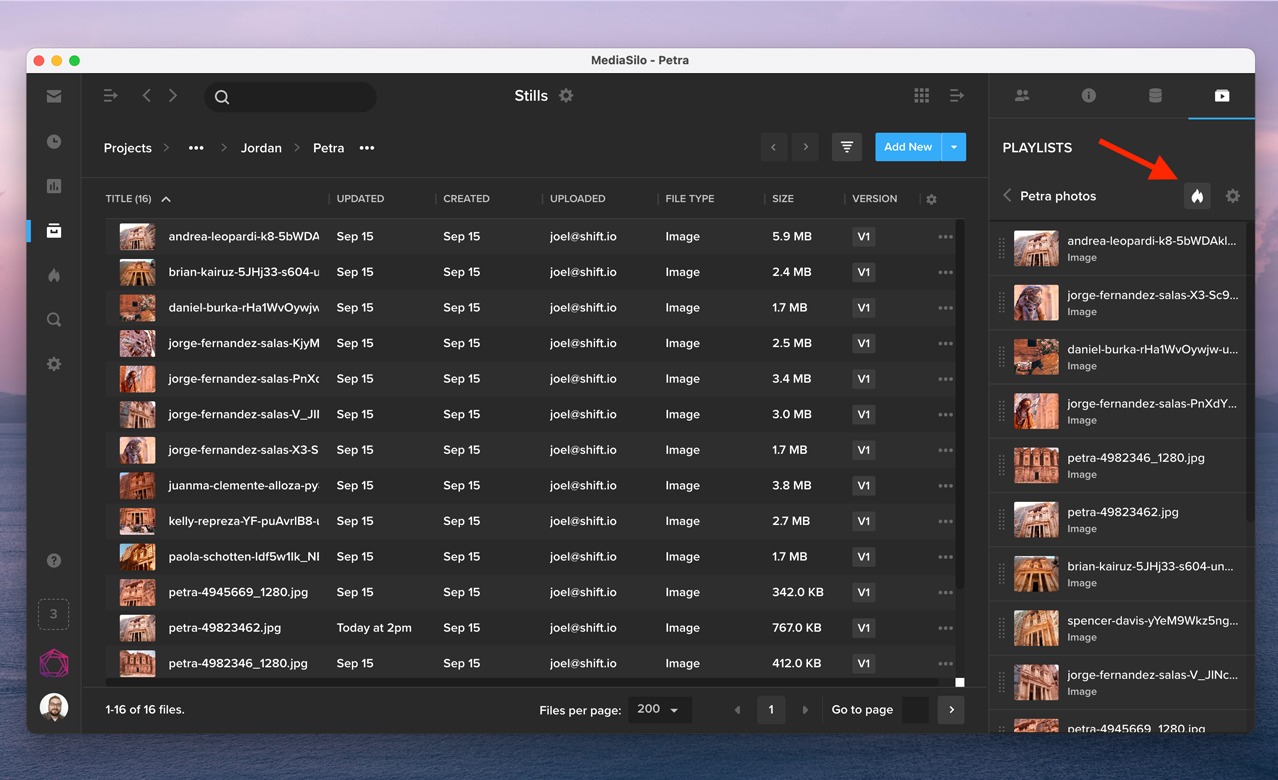Open the column settings gear in table header
The image size is (1278, 780).
931,199
